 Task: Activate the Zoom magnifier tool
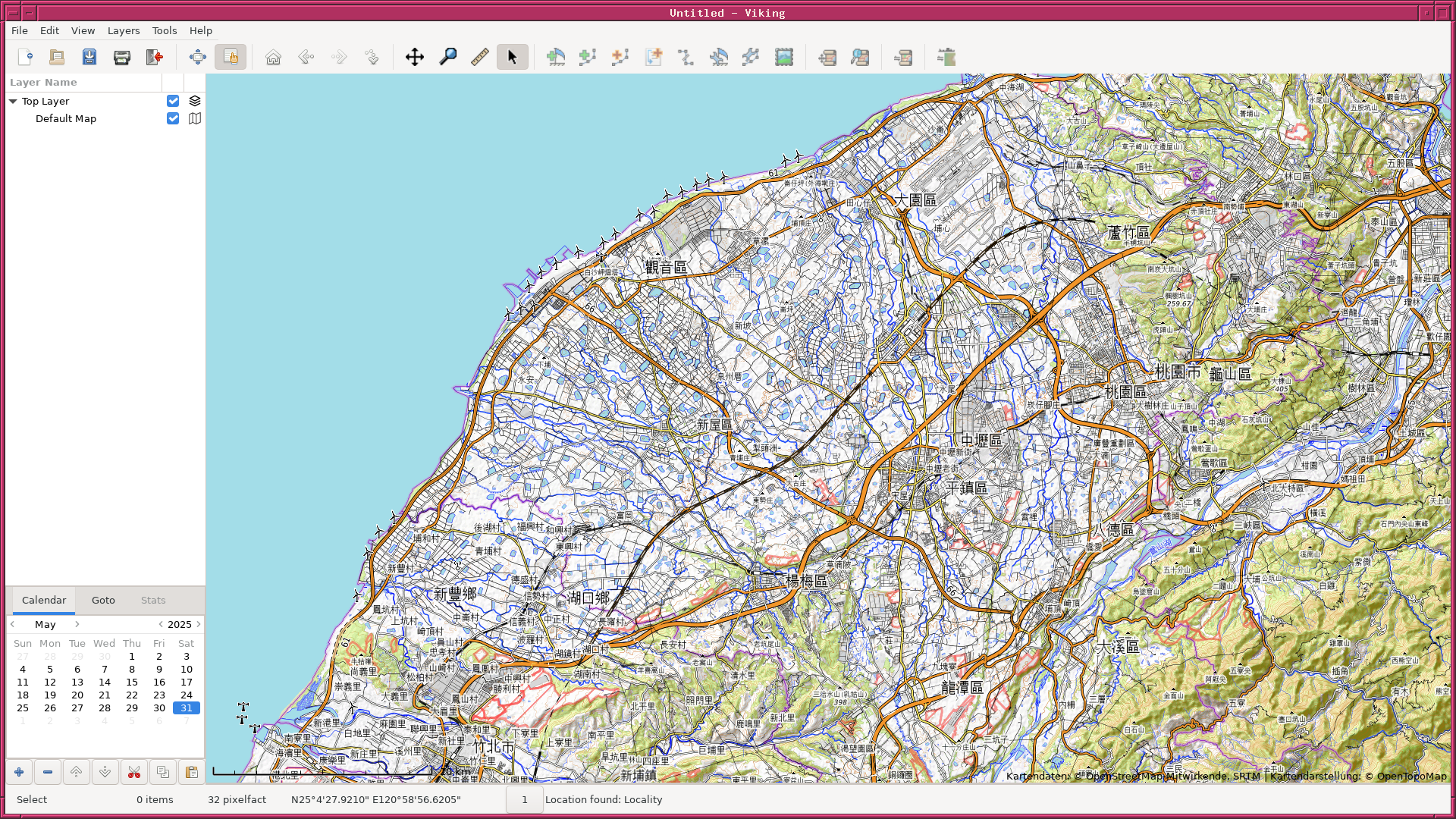point(447,57)
